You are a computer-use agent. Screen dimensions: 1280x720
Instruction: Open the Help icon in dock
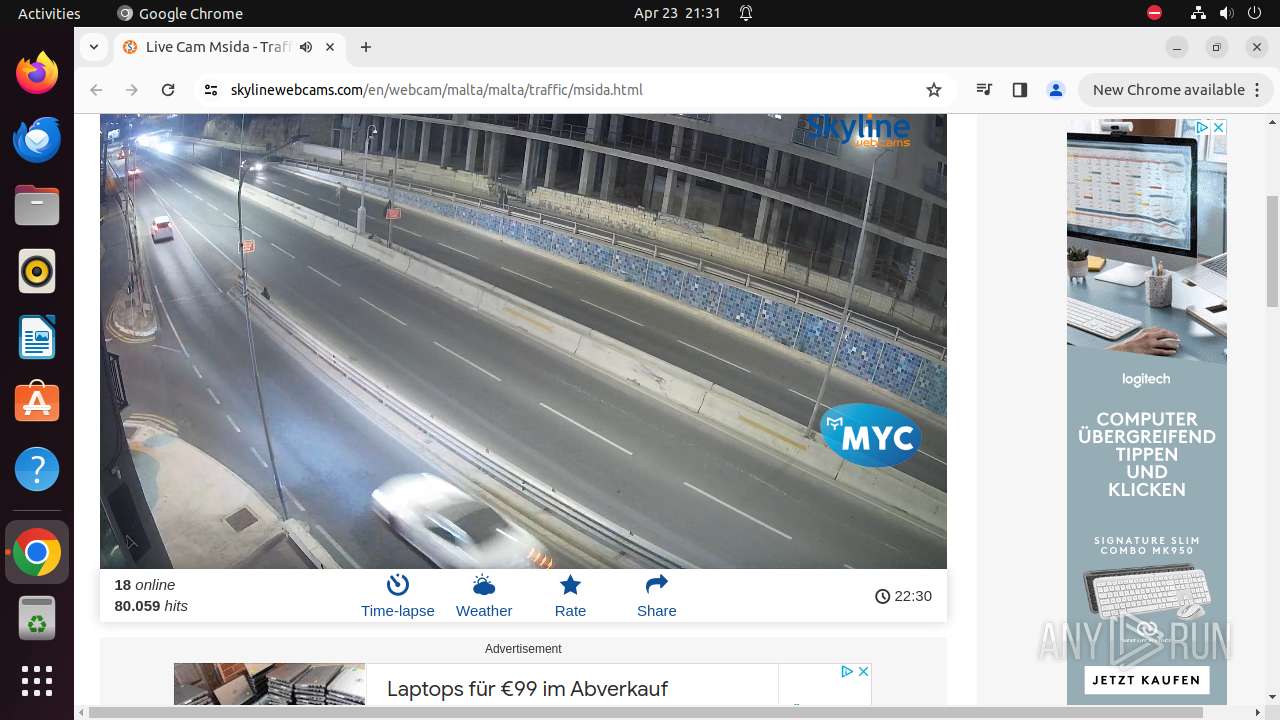(37, 469)
